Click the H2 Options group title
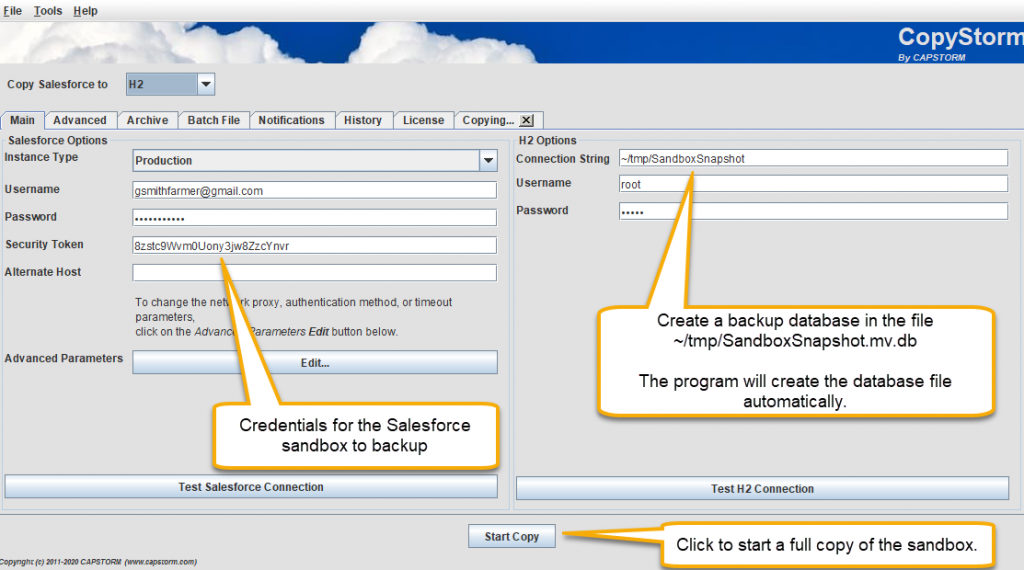The image size is (1024, 570). coord(547,140)
